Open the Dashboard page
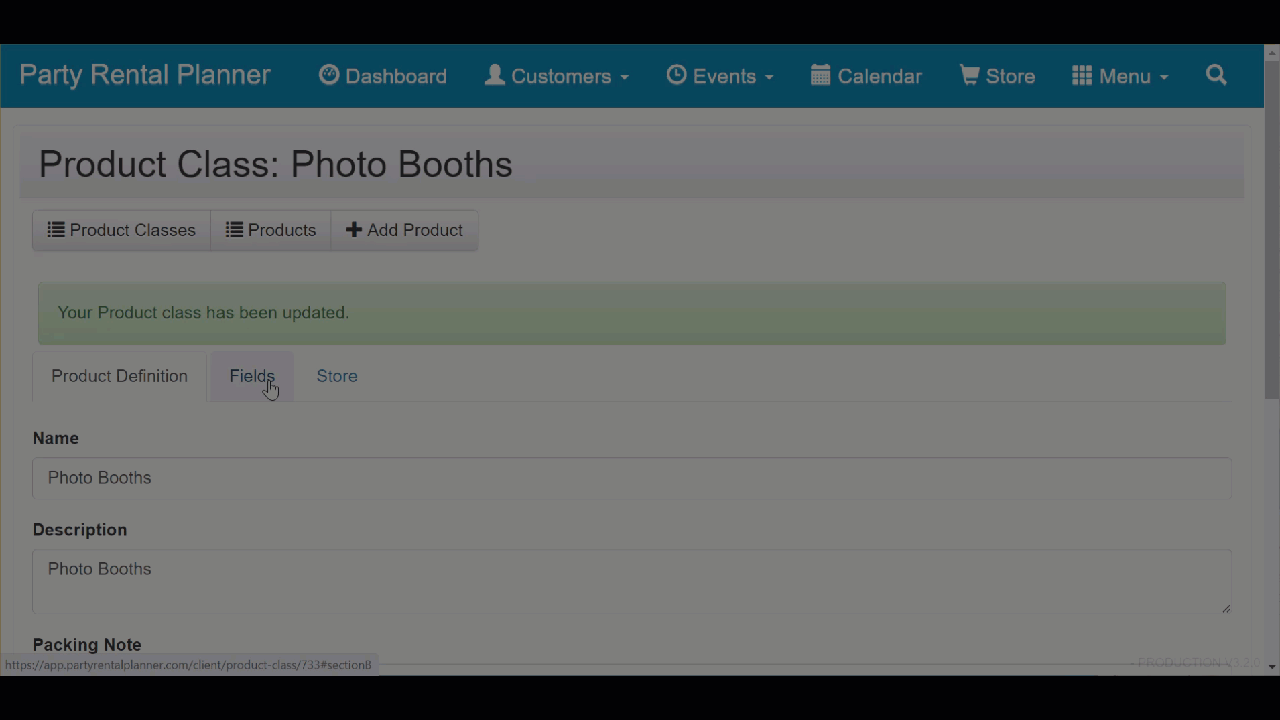The width and height of the screenshot is (1280, 720). [383, 76]
